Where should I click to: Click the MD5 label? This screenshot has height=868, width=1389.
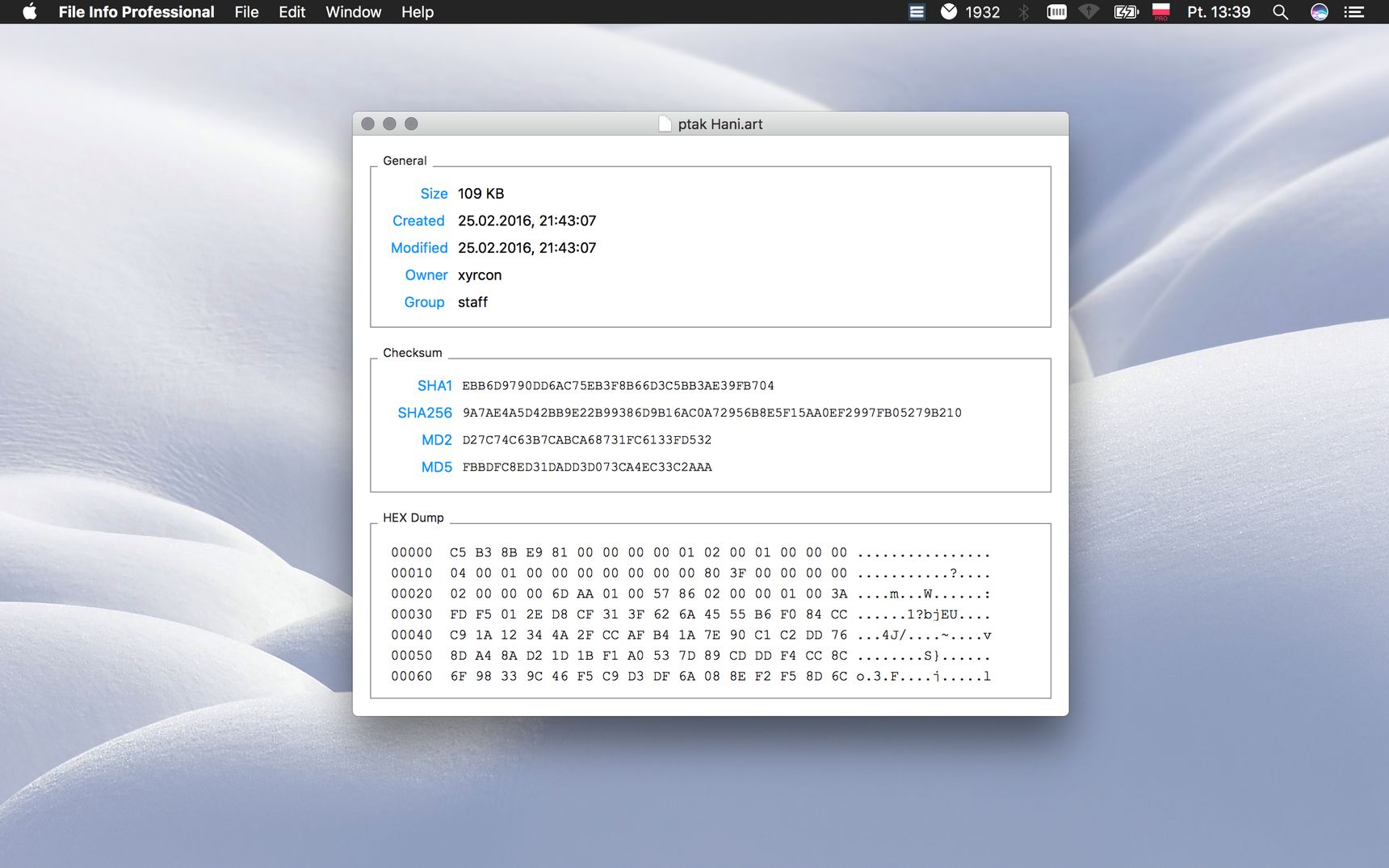(437, 467)
